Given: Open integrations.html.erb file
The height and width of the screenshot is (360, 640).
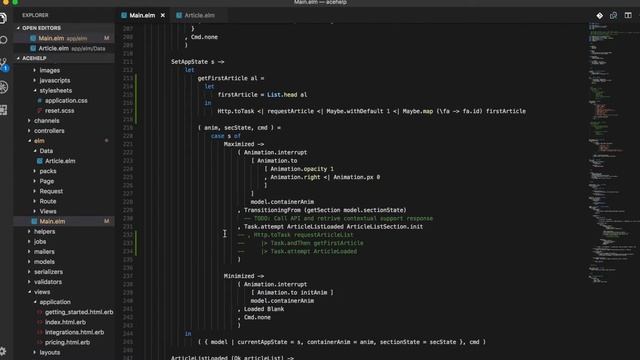Looking at the screenshot, I should tap(74, 332).
